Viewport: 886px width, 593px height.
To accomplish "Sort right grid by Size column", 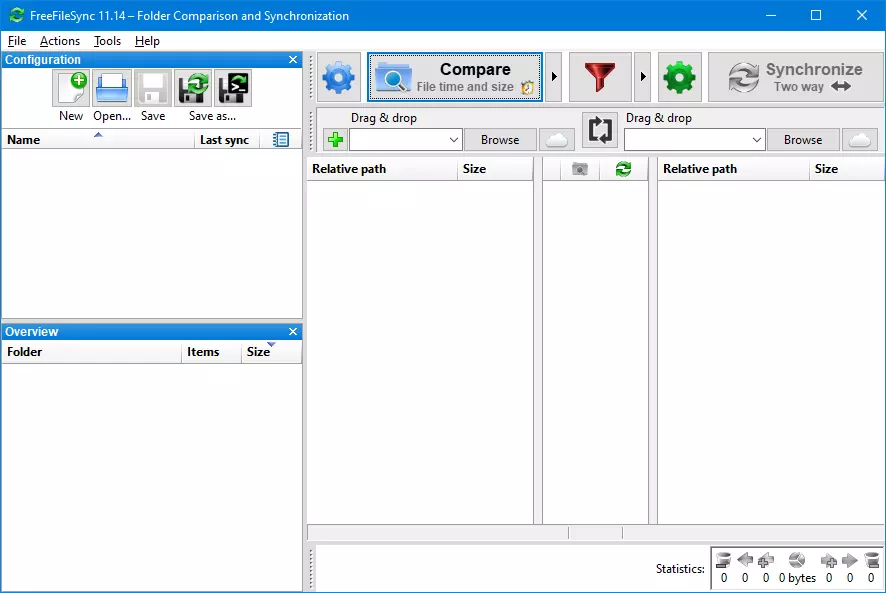I will (x=847, y=169).
